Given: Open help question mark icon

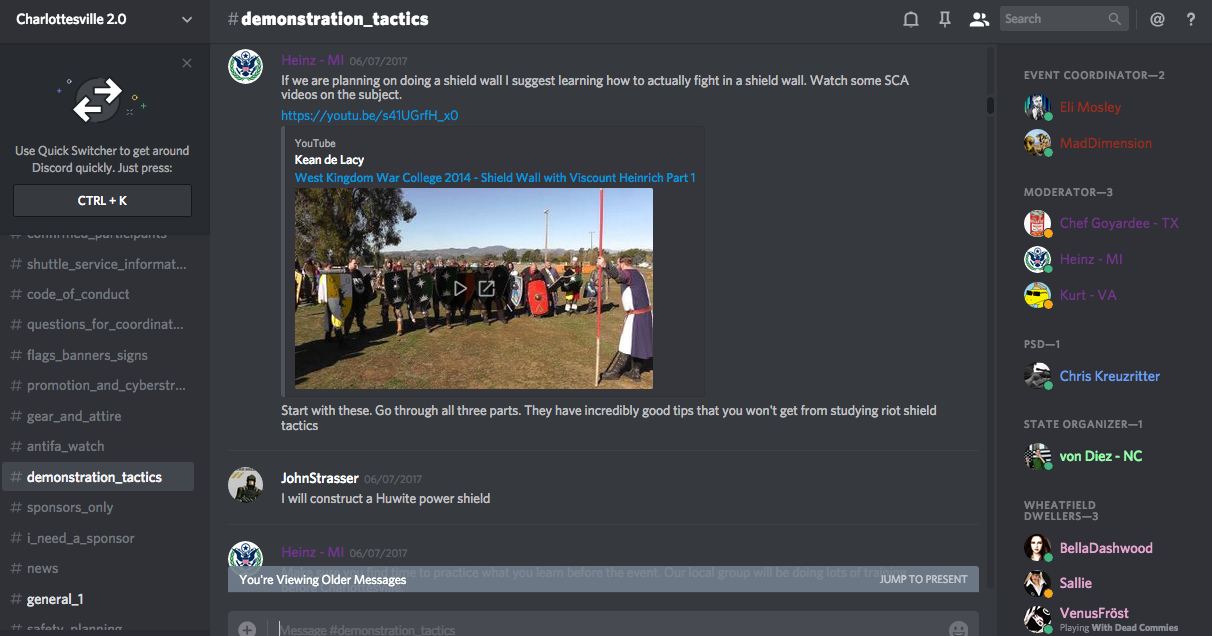Looking at the screenshot, I should click(1191, 19).
